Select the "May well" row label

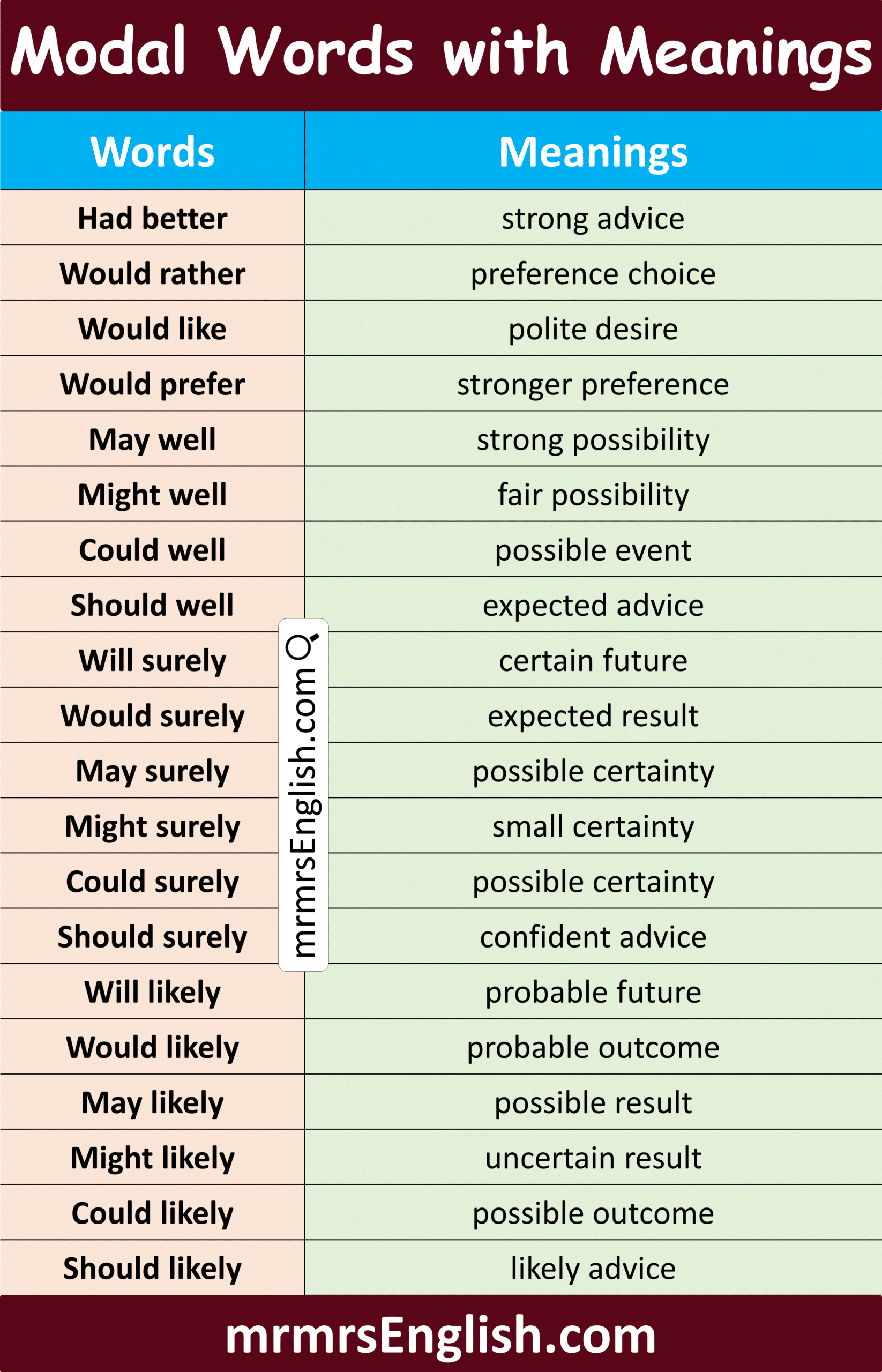(152, 439)
